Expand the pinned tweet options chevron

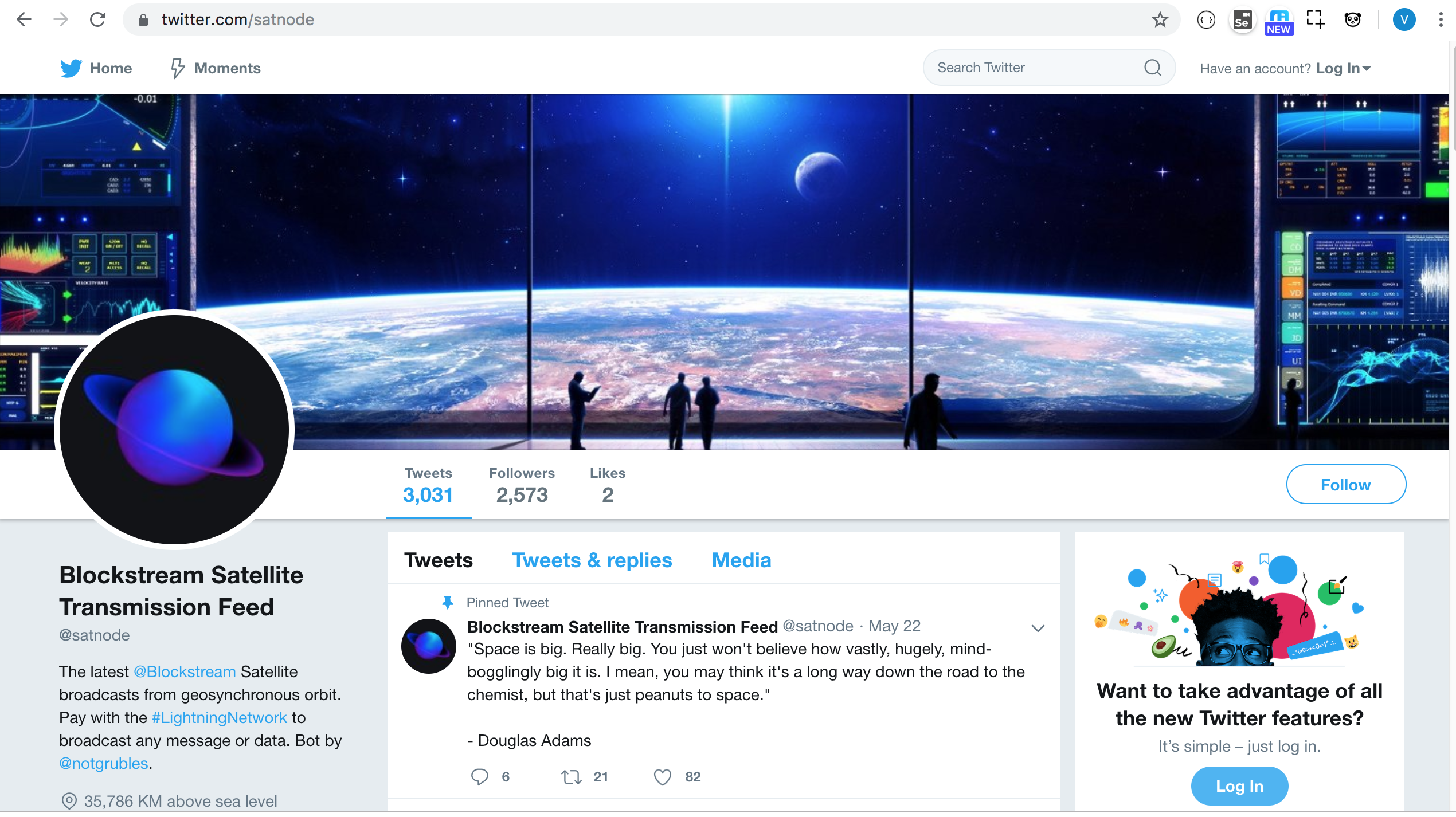(x=1038, y=628)
